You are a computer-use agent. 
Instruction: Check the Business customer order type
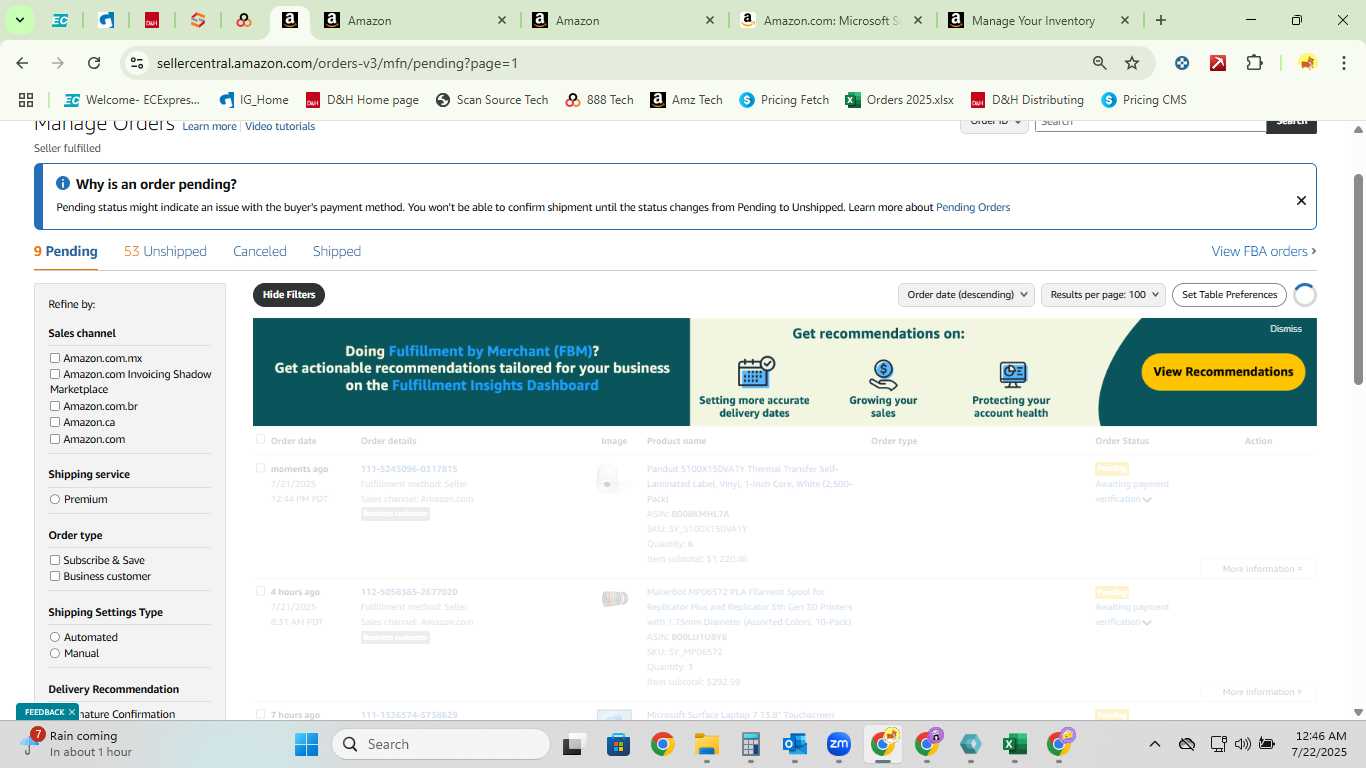click(x=55, y=576)
